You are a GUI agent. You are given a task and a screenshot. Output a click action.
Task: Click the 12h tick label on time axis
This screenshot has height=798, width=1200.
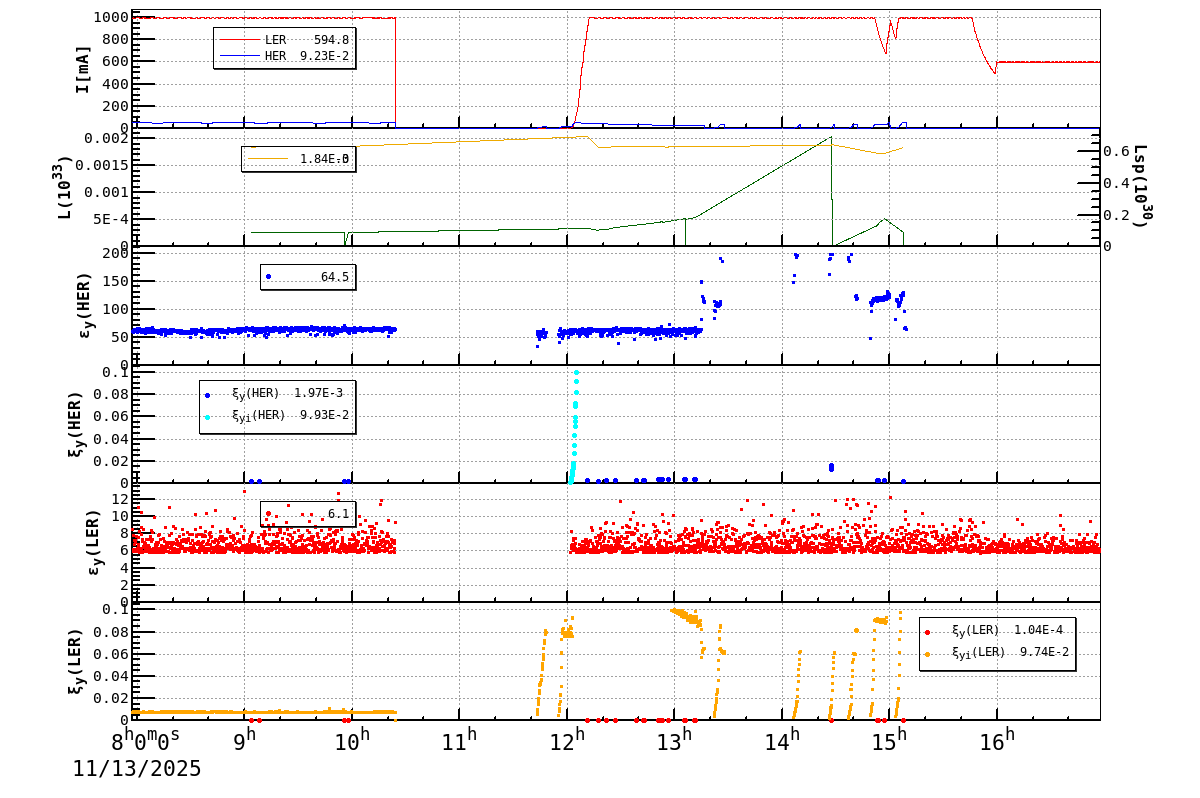point(568,737)
